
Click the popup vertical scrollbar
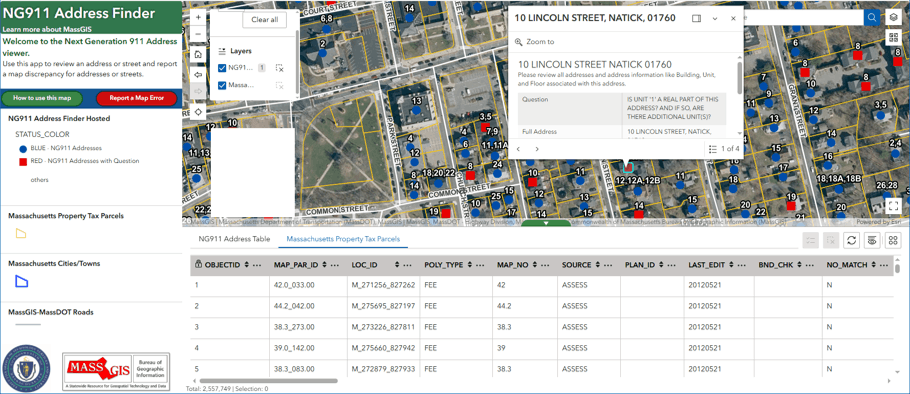pyautogui.click(x=739, y=78)
